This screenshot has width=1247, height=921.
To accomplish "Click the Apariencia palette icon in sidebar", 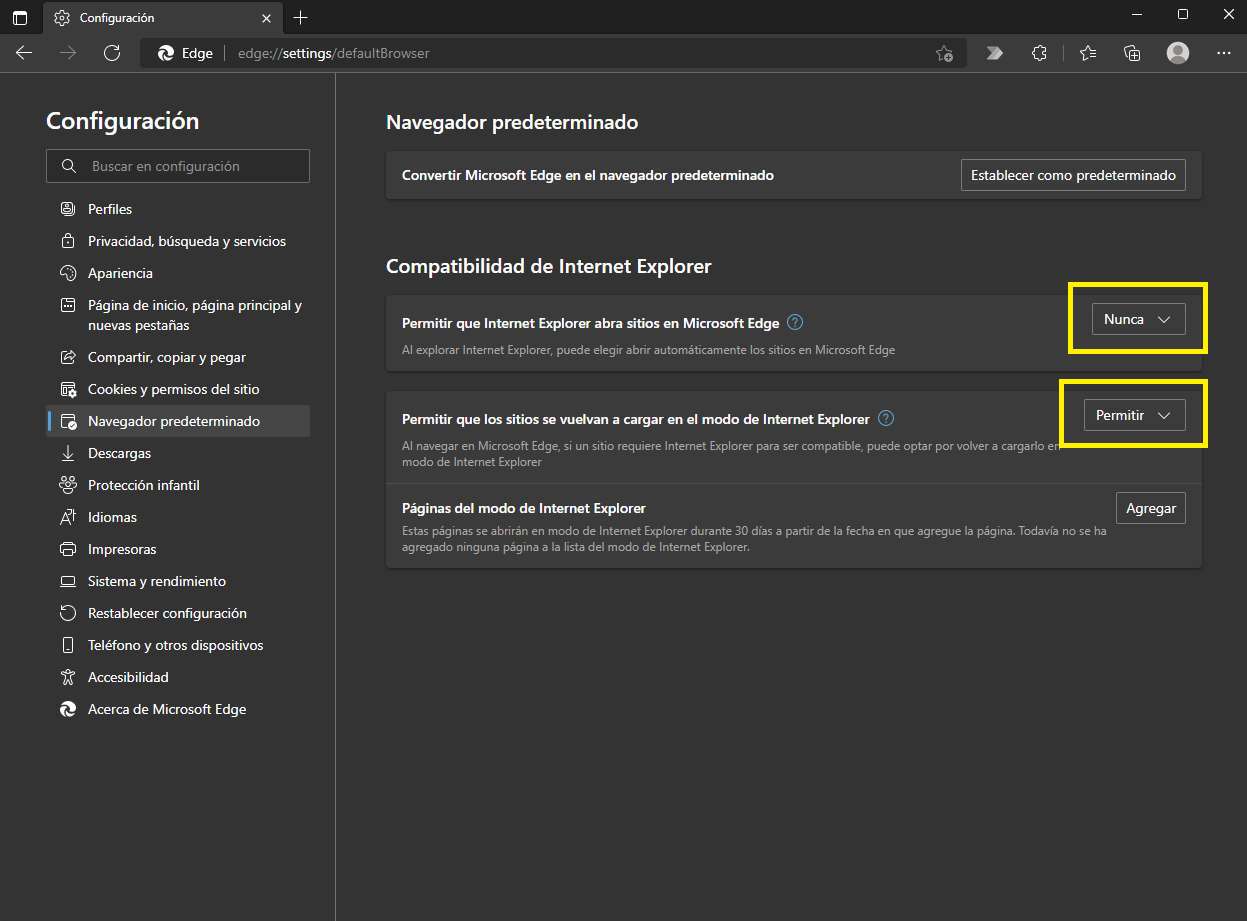I will [x=68, y=273].
